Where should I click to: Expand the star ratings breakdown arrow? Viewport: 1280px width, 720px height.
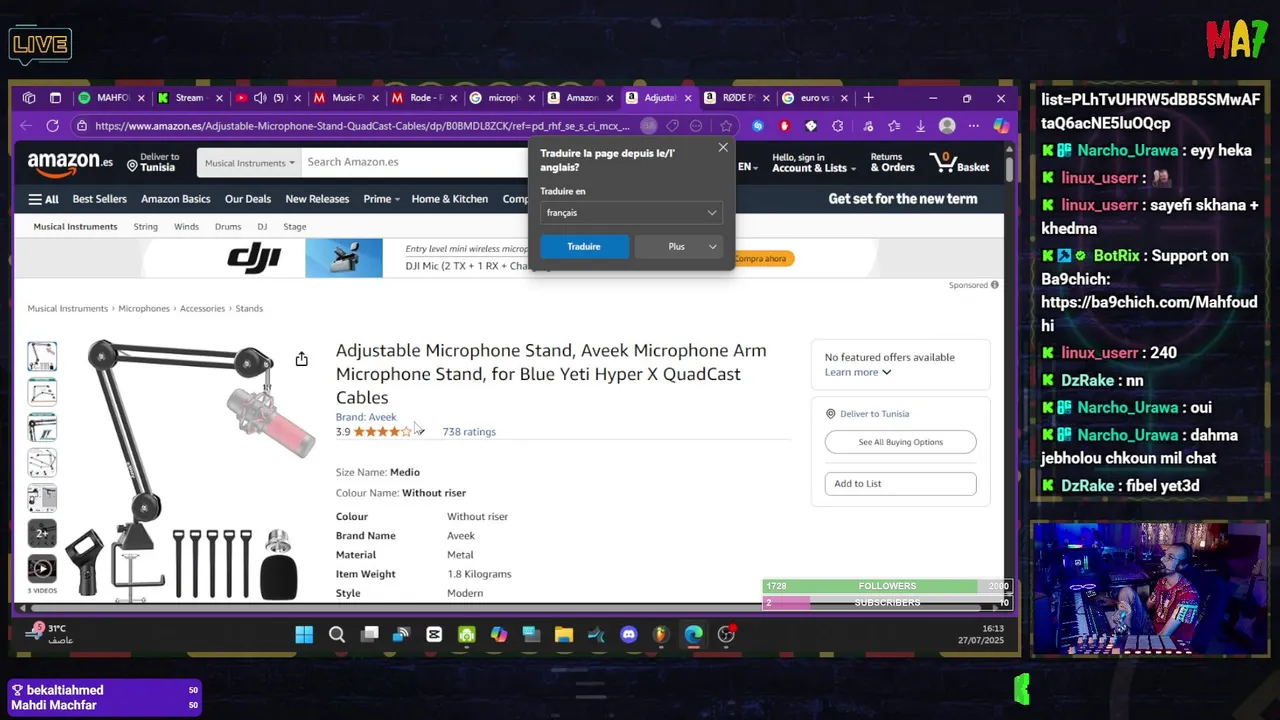pos(420,432)
